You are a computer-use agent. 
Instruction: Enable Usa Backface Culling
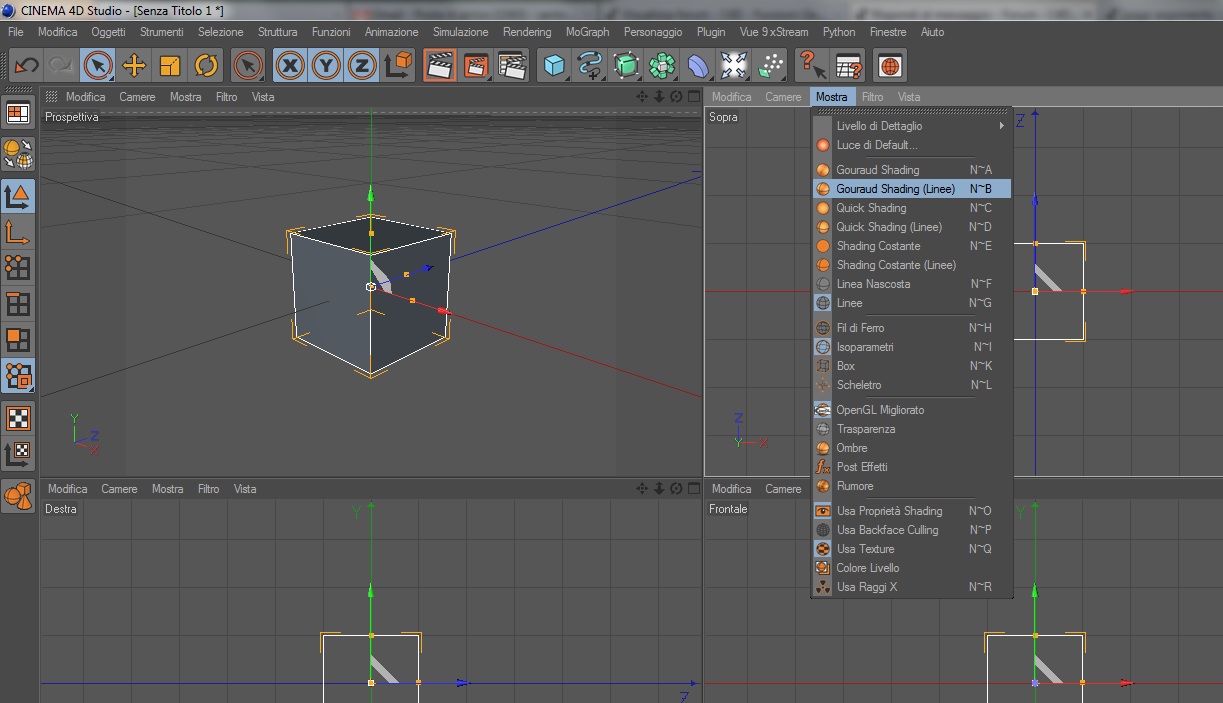tap(887, 530)
